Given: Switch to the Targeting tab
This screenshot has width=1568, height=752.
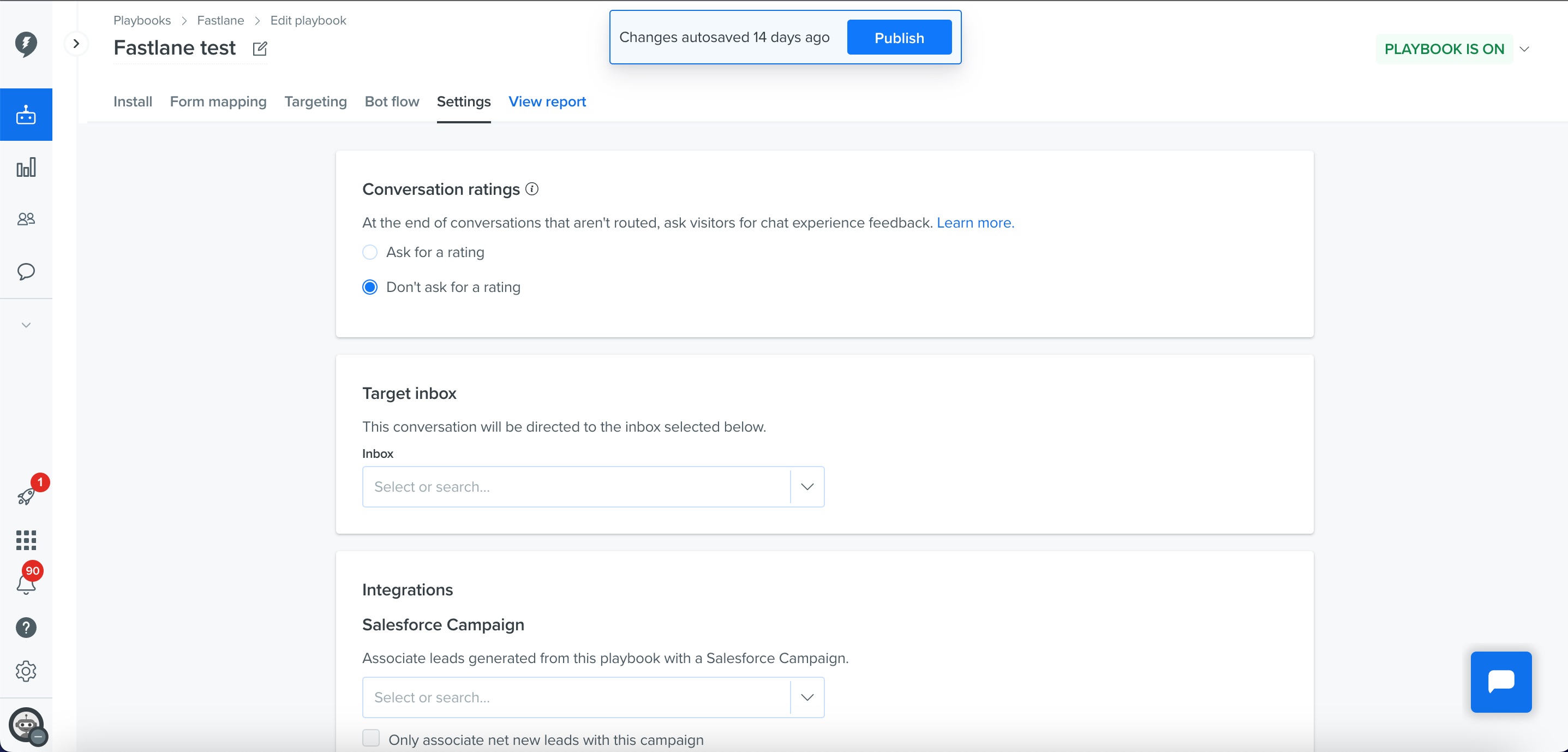Looking at the screenshot, I should [x=315, y=102].
